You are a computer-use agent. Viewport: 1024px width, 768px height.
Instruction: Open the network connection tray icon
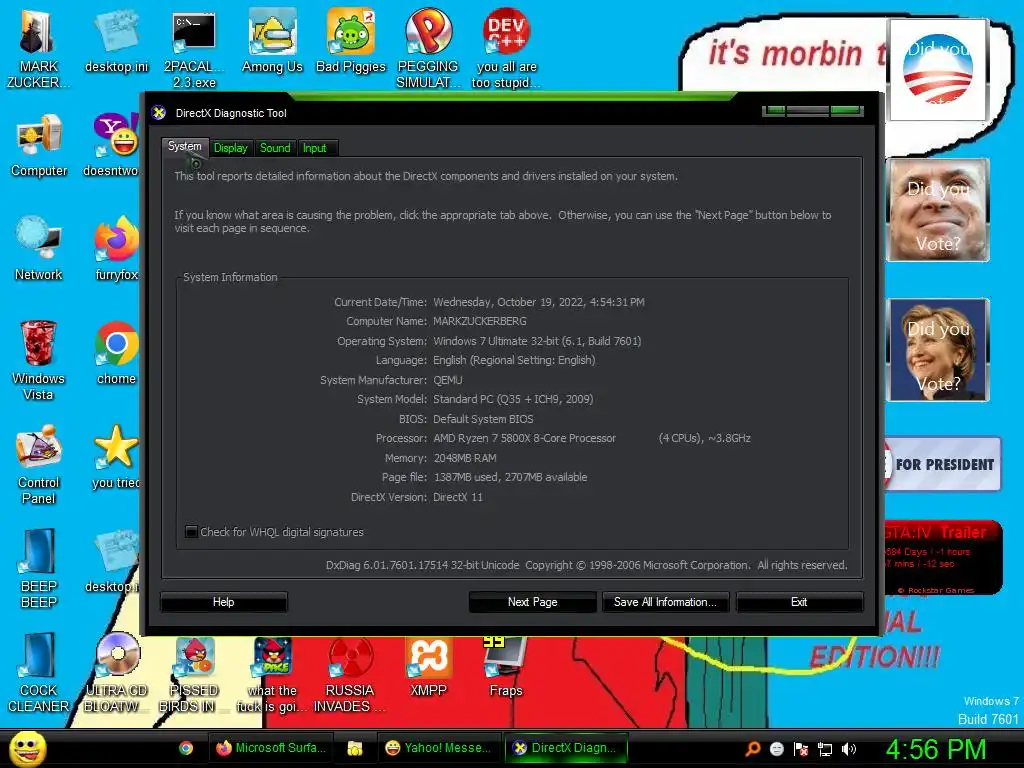(825, 749)
